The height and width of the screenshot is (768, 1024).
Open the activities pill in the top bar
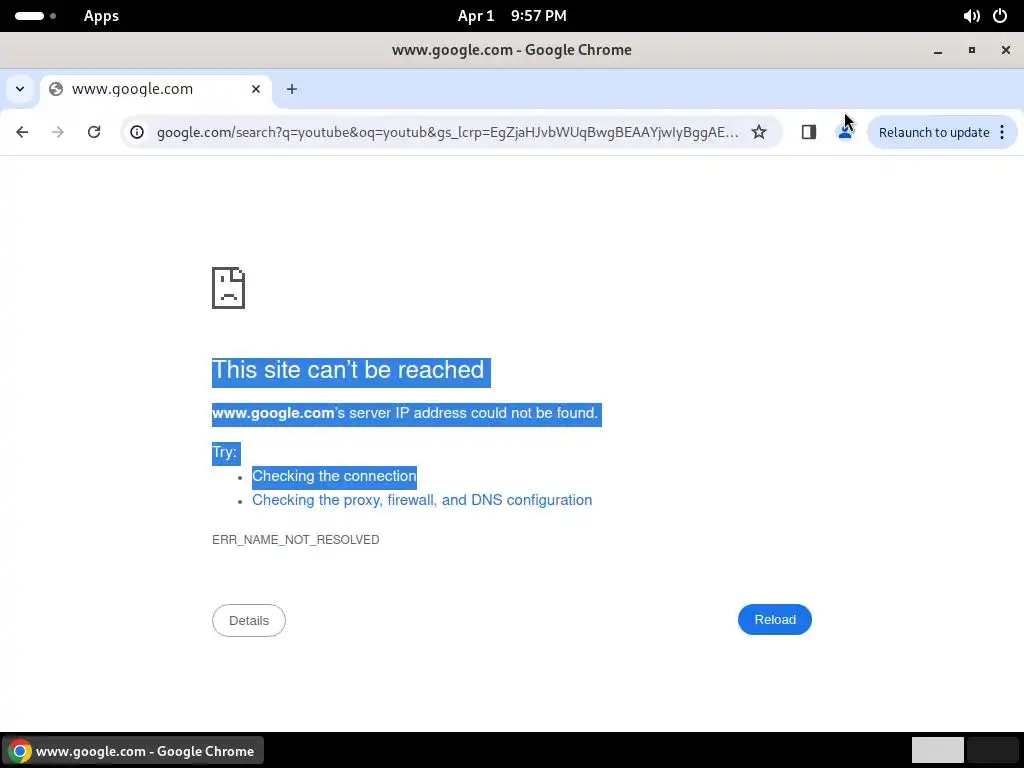(x=35, y=16)
